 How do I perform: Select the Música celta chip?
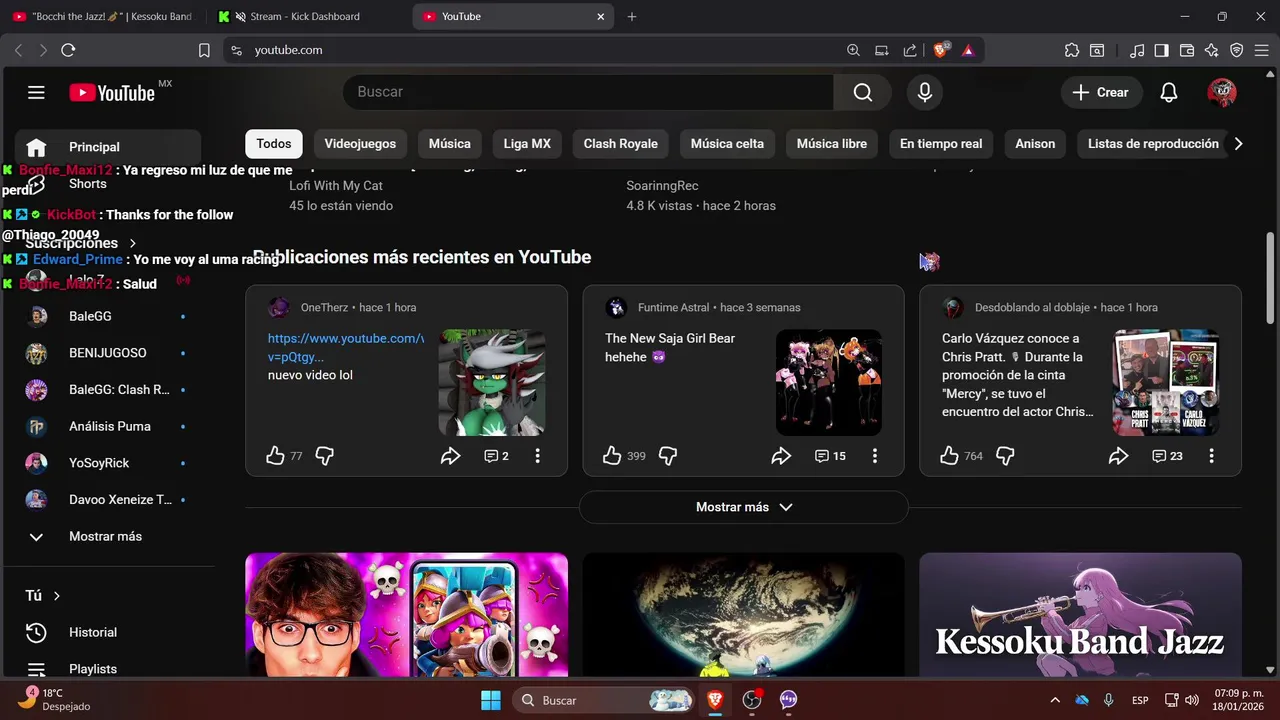(727, 144)
